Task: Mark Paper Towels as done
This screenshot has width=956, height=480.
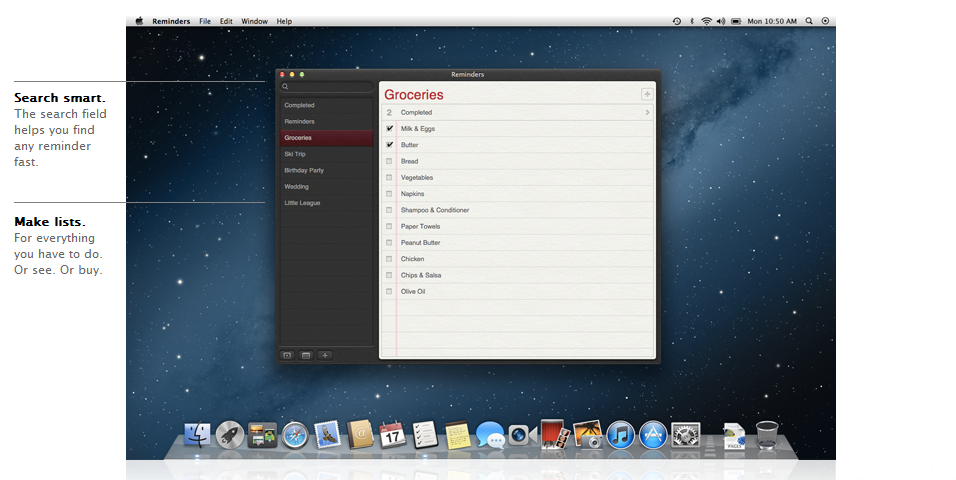Action: (389, 226)
